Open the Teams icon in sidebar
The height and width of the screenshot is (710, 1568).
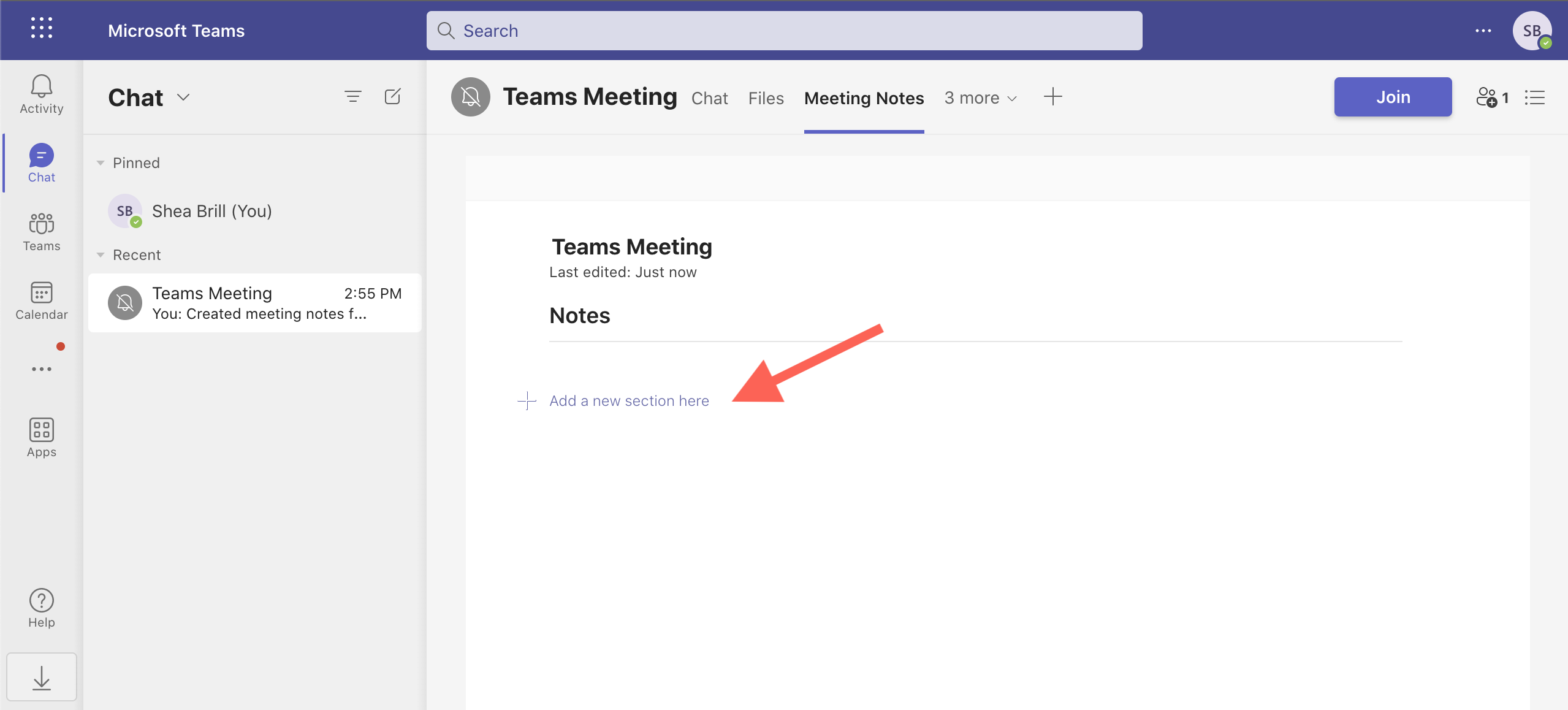tap(42, 232)
